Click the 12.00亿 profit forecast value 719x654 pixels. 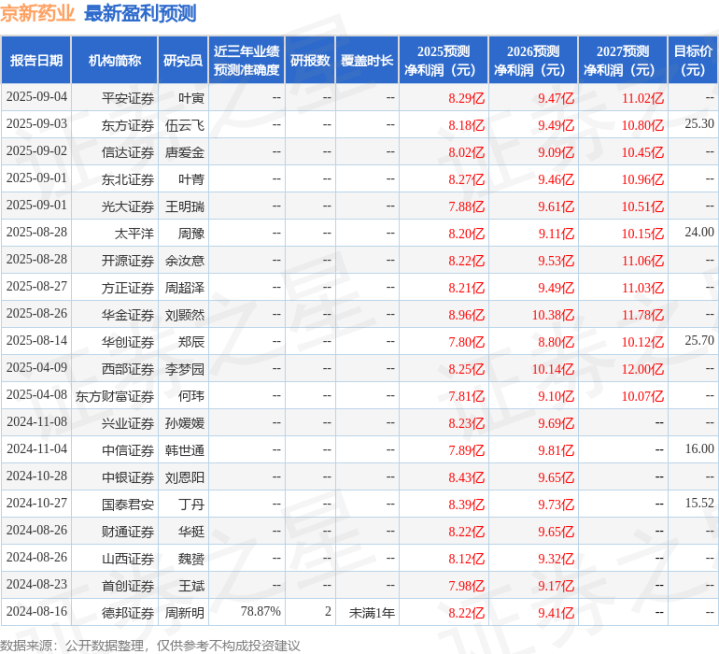pos(642,368)
